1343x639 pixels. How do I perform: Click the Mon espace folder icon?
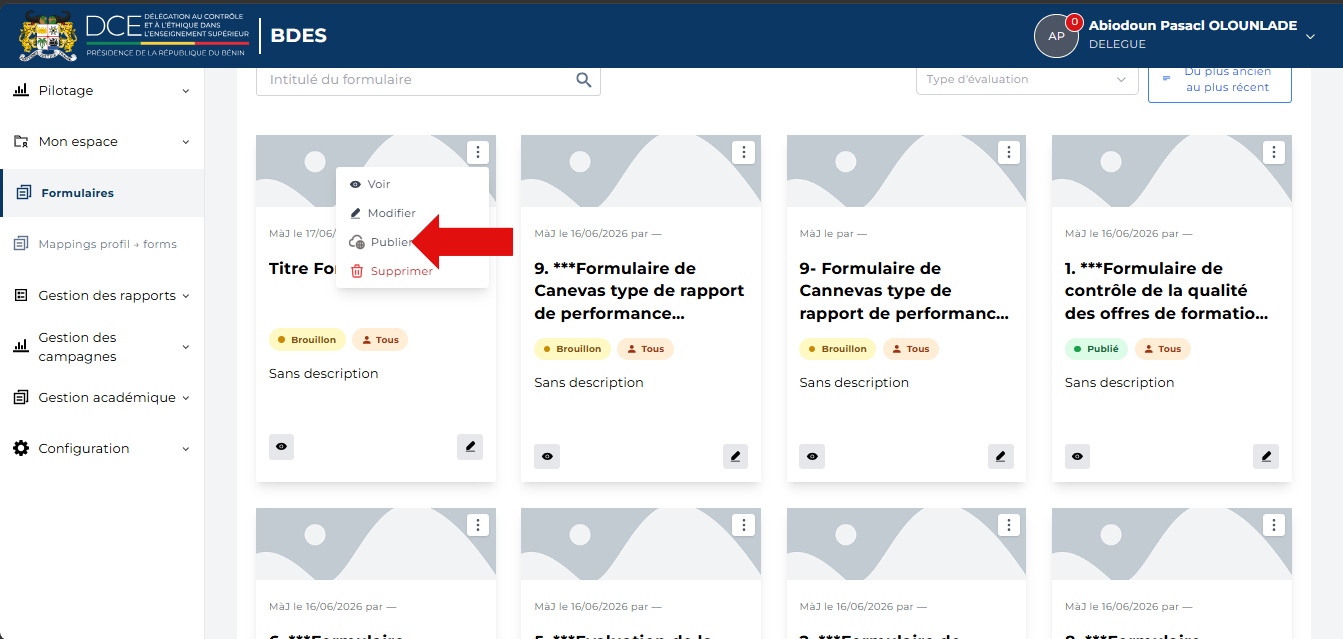[21, 141]
